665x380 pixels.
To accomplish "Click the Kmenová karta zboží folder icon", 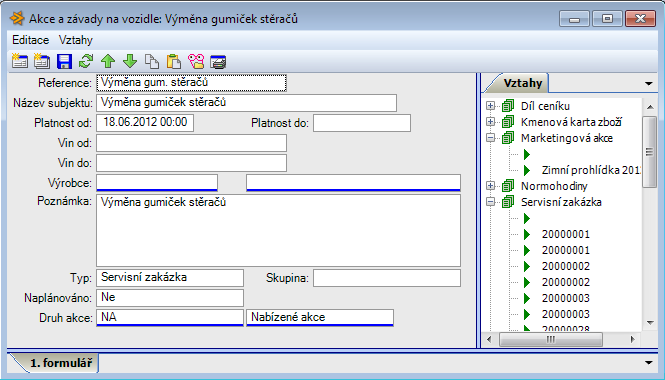I will click(x=508, y=122).
